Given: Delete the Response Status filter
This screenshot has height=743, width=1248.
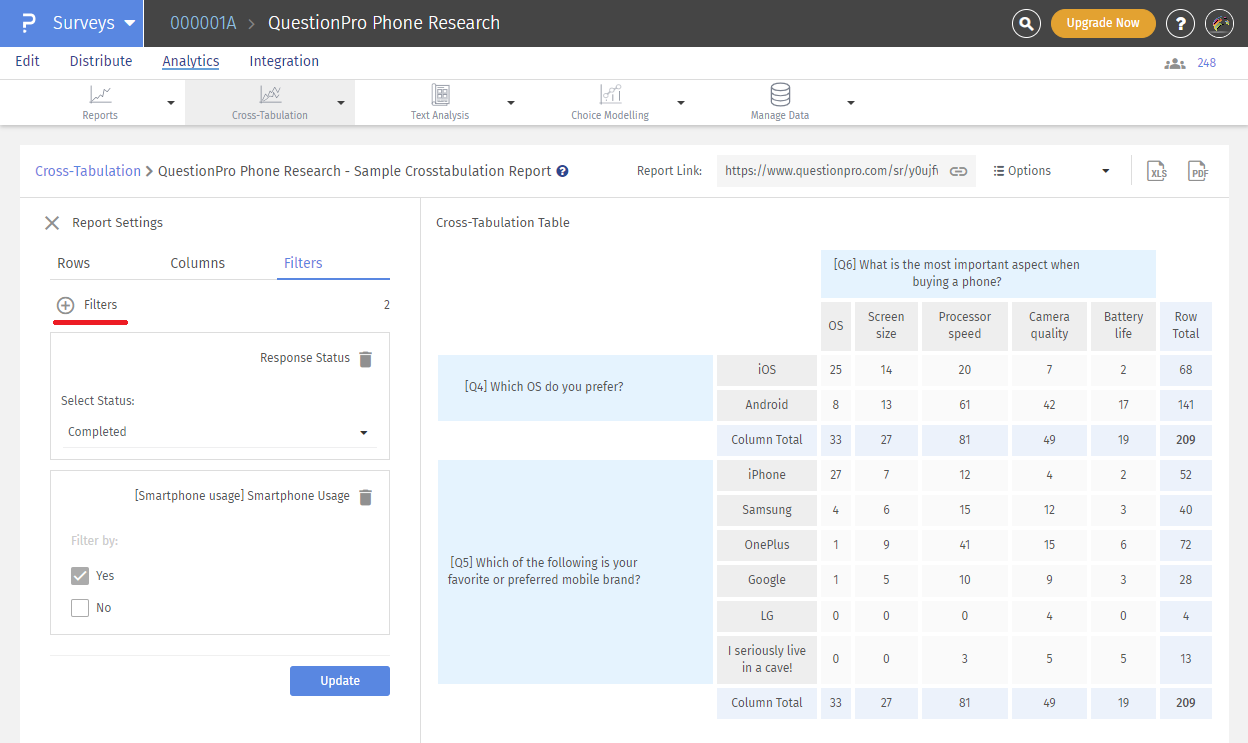Looking at the screenshot, I should click(366, 359).
